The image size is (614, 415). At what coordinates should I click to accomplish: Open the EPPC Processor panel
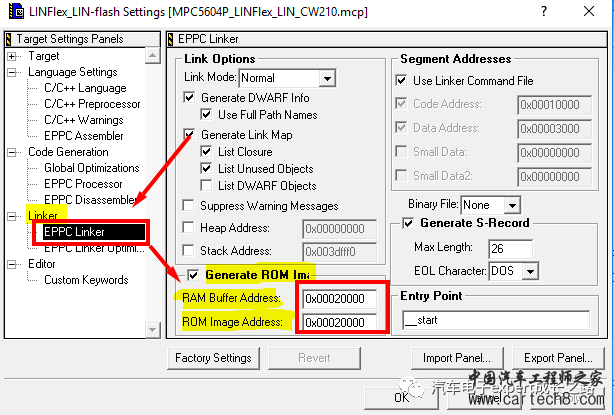83,184
